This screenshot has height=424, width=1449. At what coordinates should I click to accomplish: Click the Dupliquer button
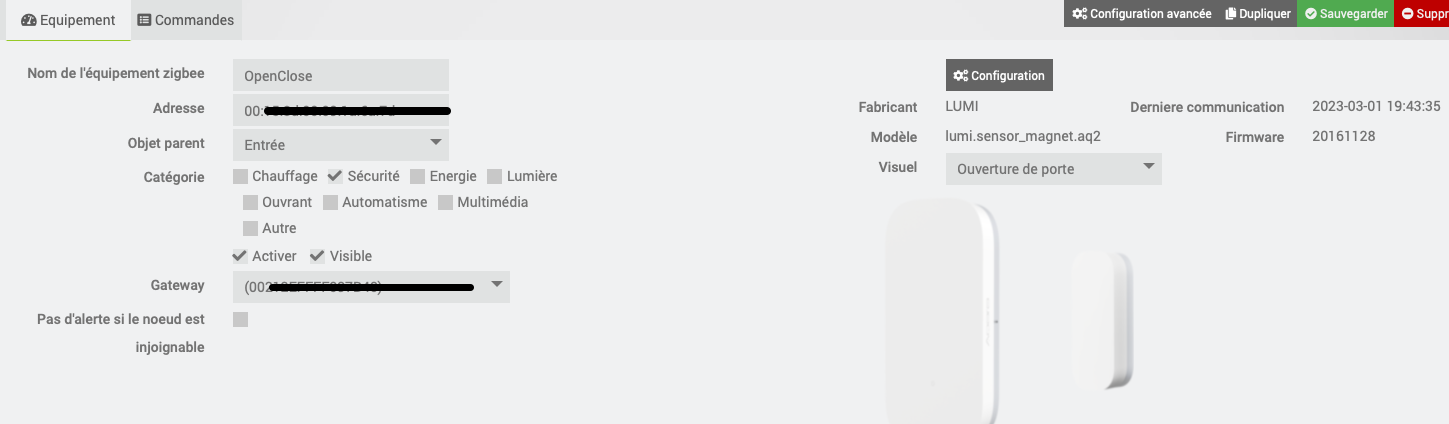coord(1258,14)
